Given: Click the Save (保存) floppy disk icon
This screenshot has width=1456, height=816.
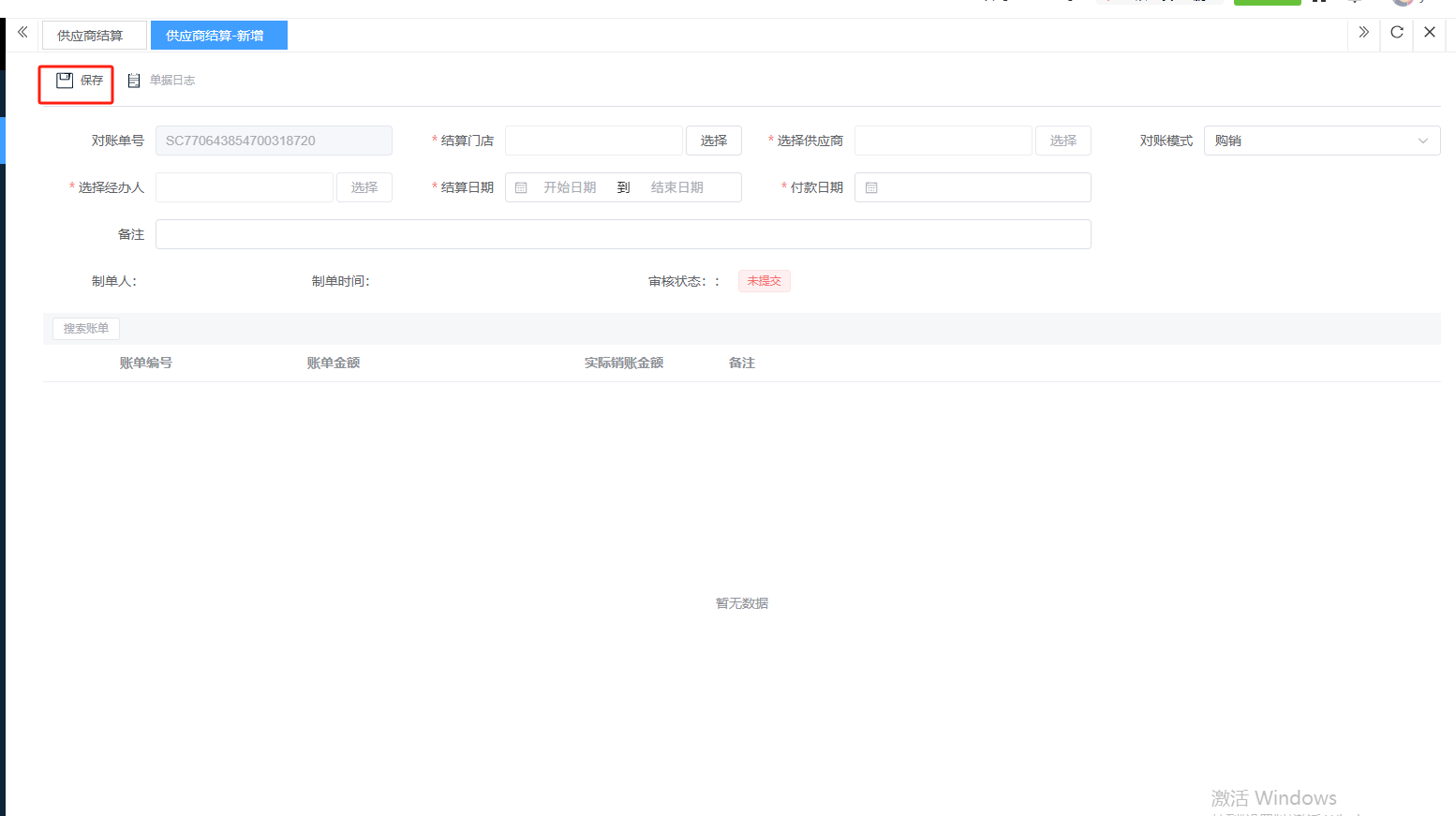Looking at the screenshot, I should tap(65, 81).
